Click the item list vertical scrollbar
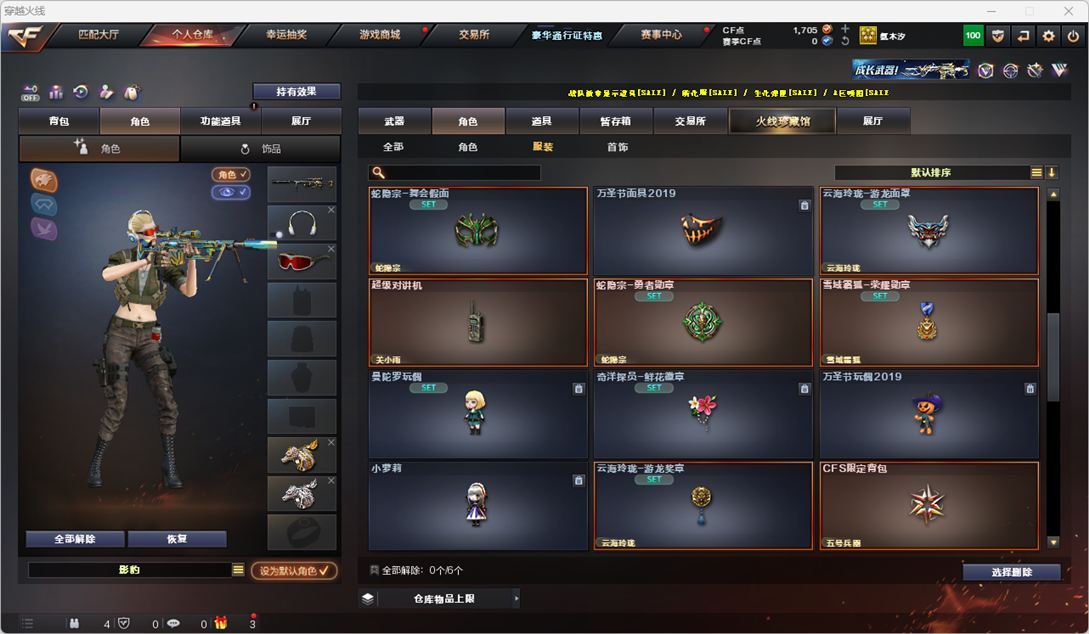 (1053, 368)
